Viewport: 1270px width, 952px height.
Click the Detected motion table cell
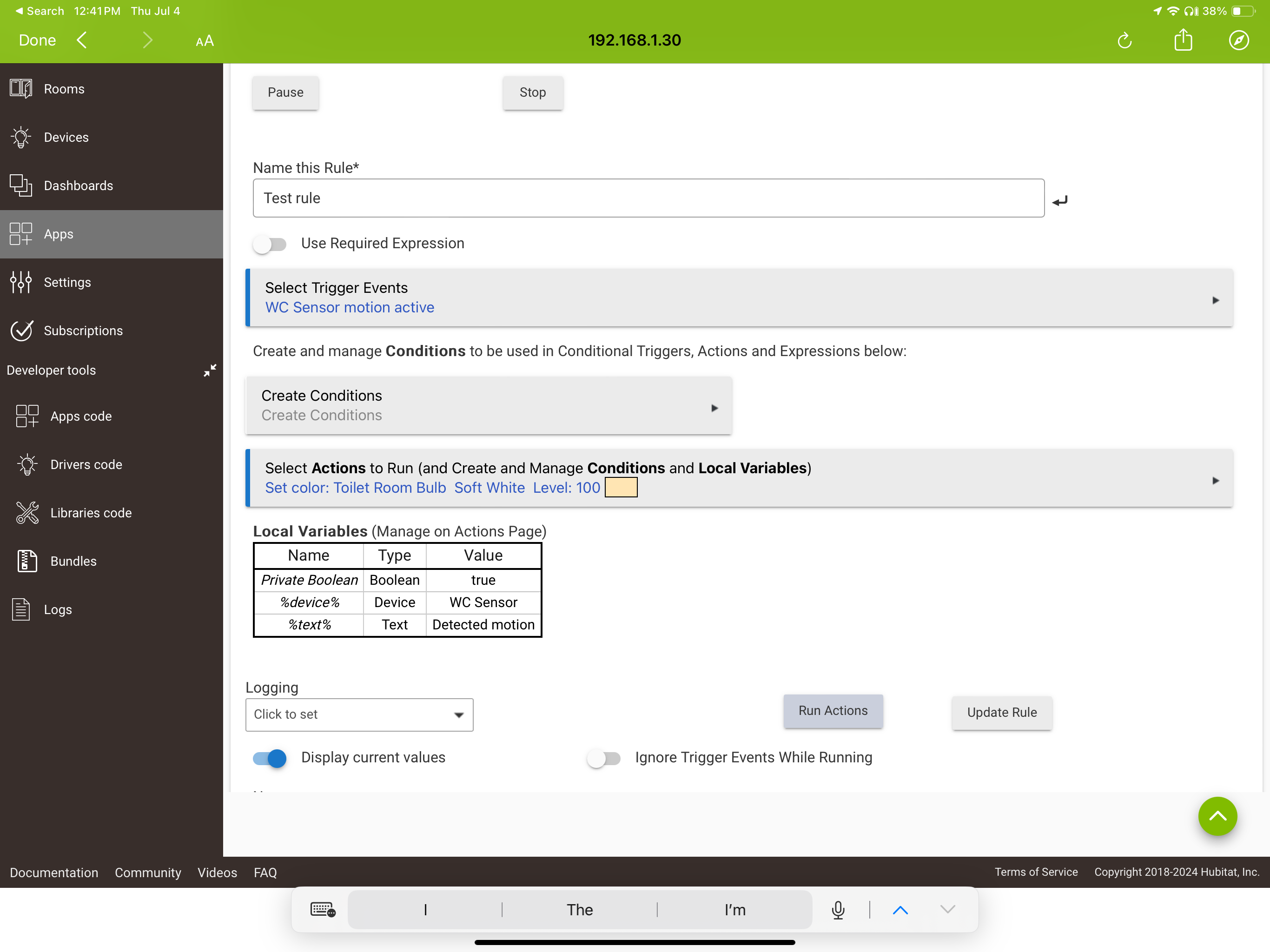point(483,625)
